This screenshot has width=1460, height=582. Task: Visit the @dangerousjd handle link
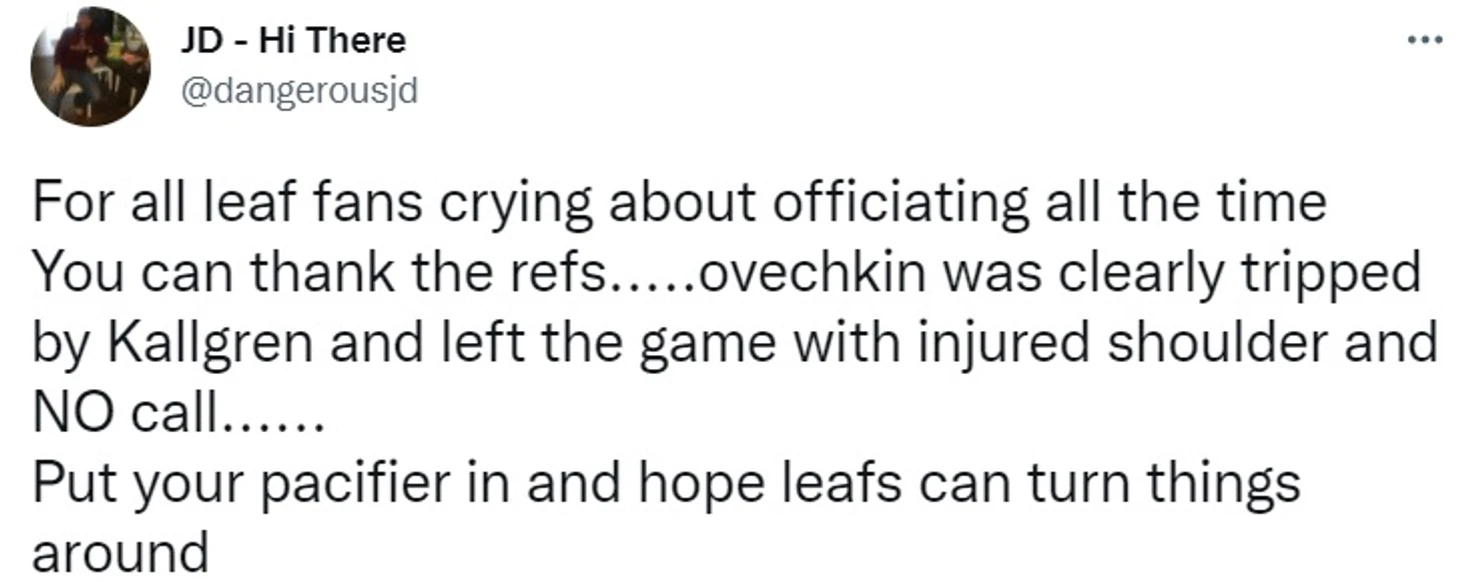point(297,91)
